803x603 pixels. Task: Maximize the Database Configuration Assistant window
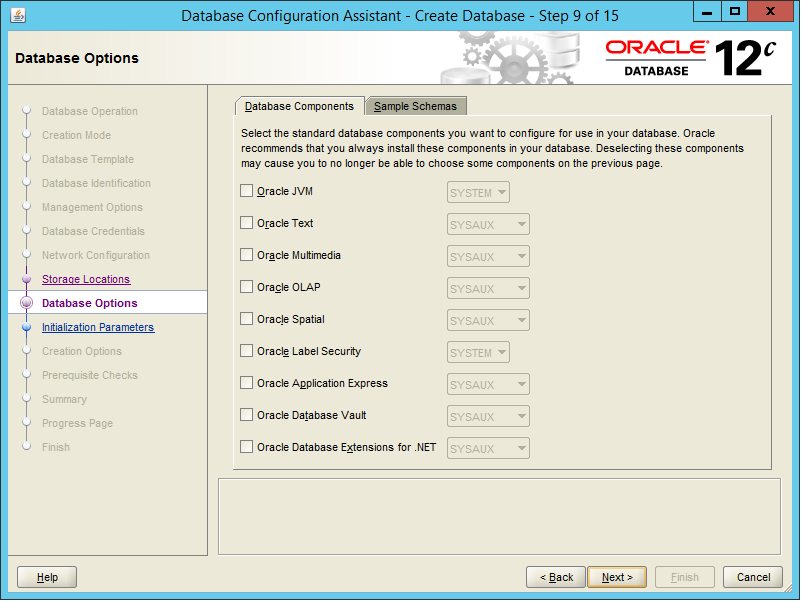click(735, 11)
